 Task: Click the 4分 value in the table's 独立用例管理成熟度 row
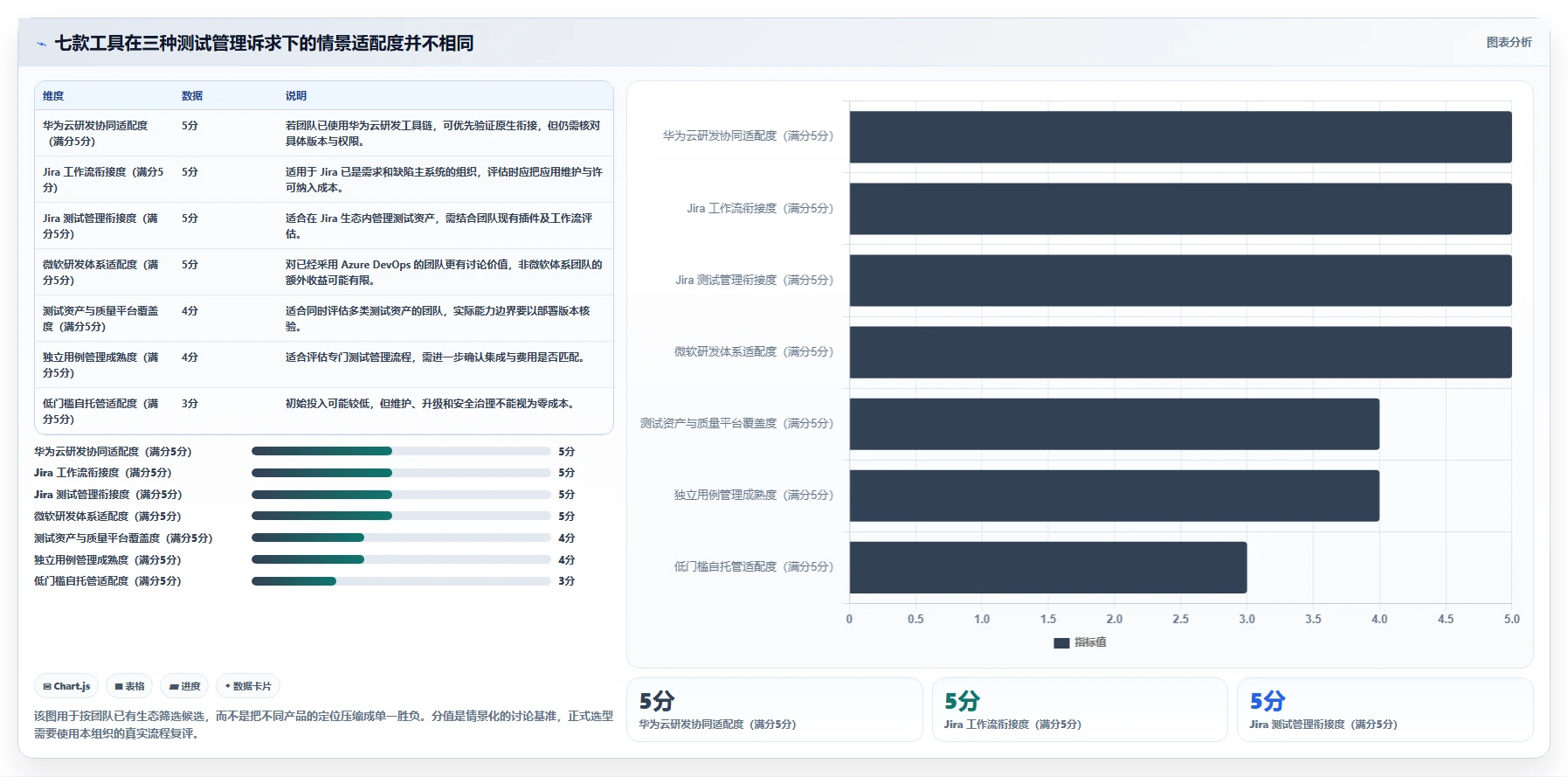(x=190, y=357)
